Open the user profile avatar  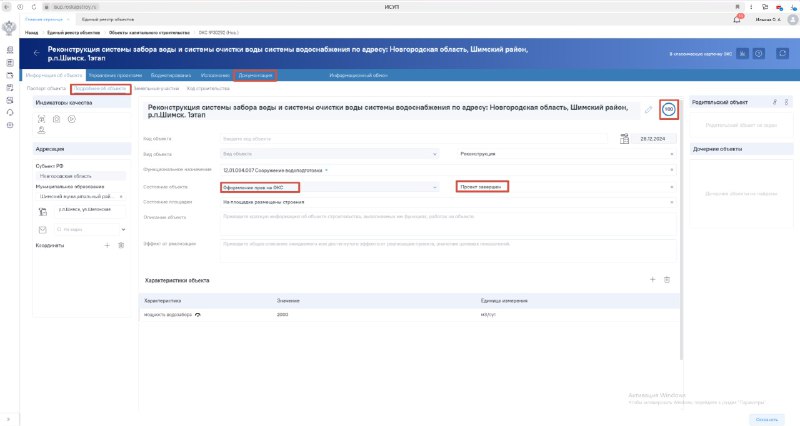coord(792,19)
